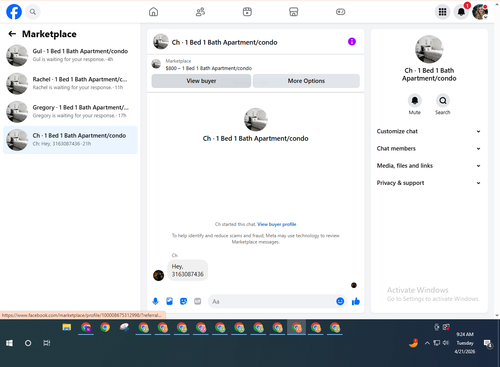500x367 pixels.
Task: Open the account profile picture menu
Action: 480,12
